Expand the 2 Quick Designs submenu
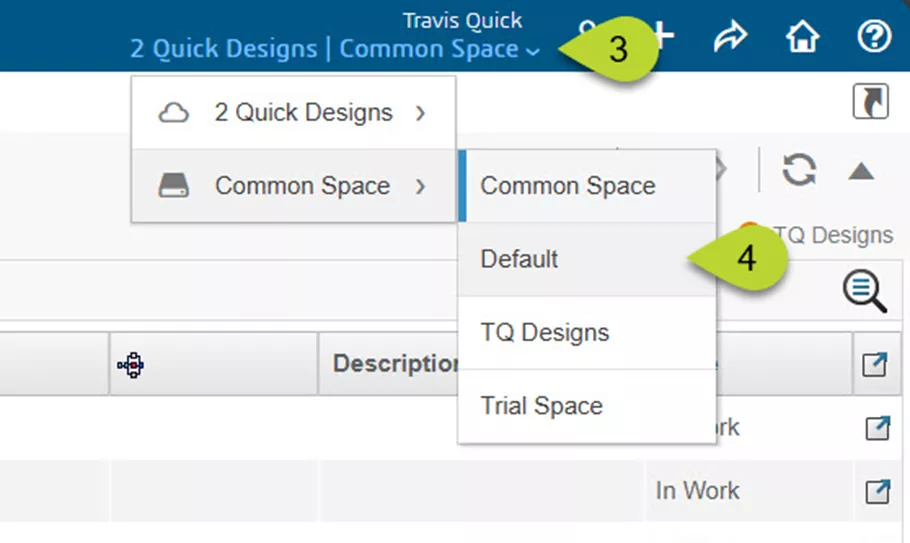This screenshot has height=543, width=910. pyautogui.click(x=294, y=113)
